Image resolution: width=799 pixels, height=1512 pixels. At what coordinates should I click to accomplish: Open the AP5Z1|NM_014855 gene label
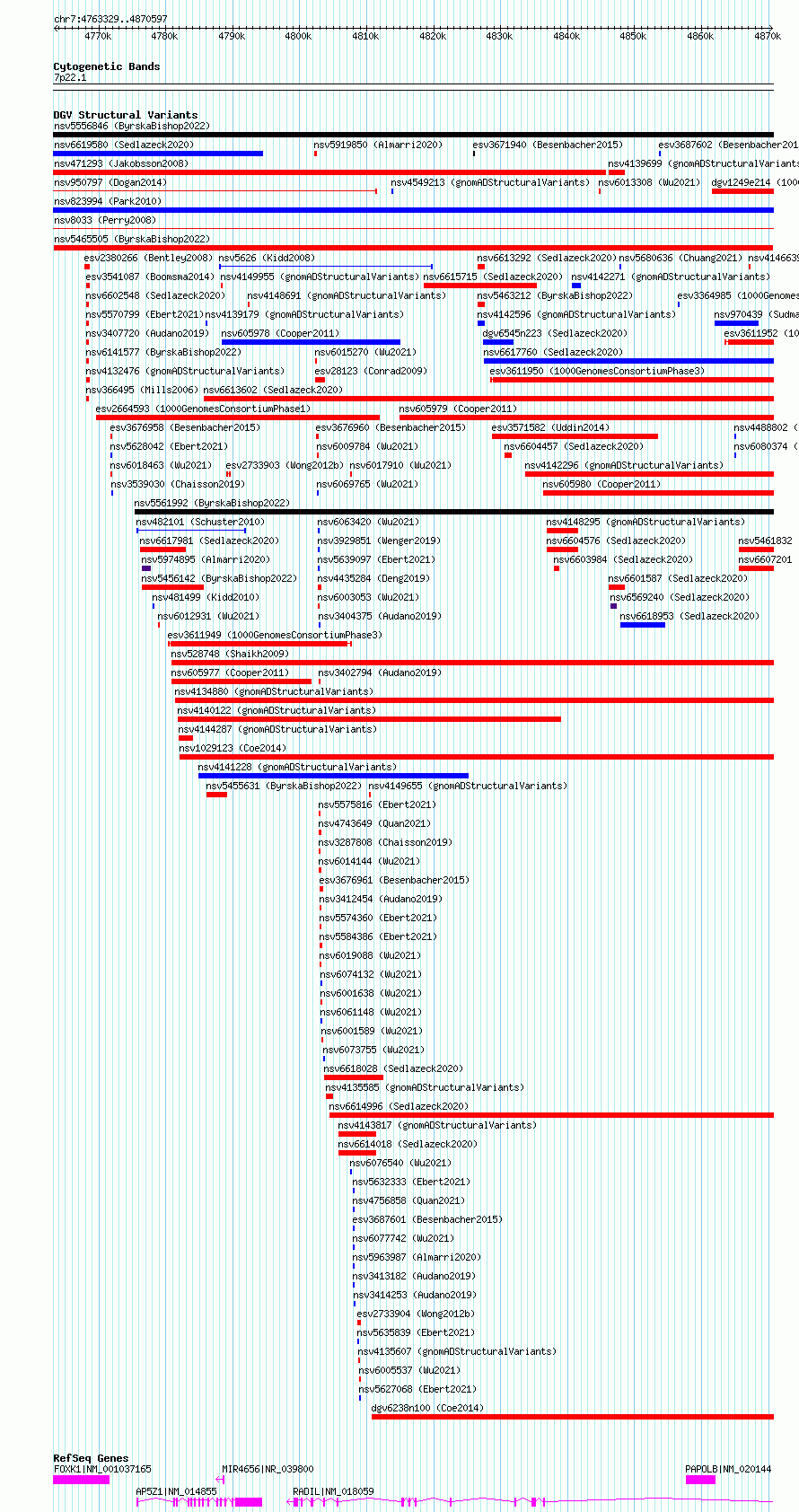pyautogui.click(x=176, y=1491)
